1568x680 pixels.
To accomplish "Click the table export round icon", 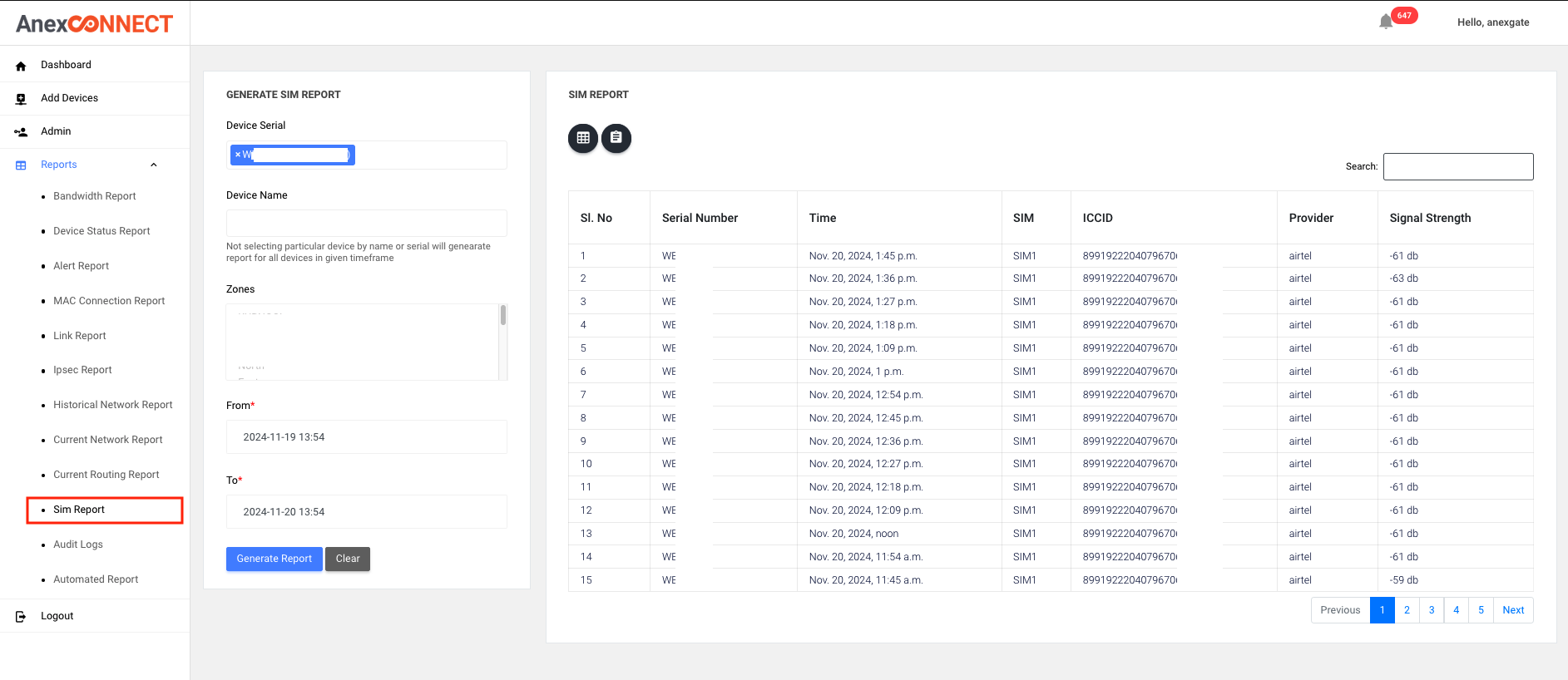I will pos(583,138).
